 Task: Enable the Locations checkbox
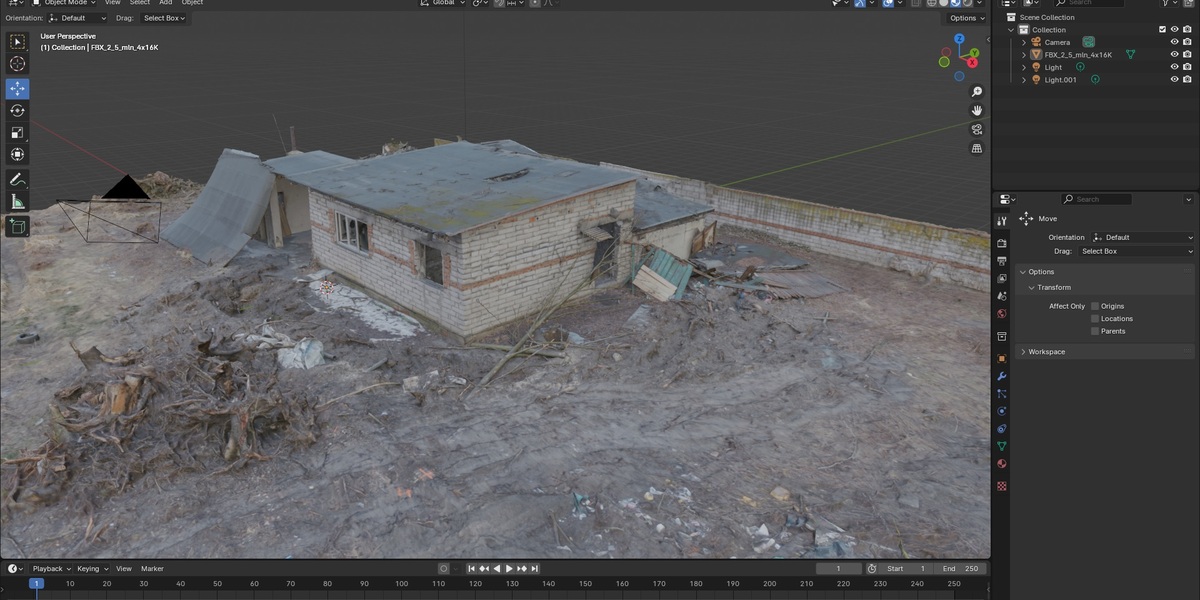pyautogui.click(x=1095, y=318)
